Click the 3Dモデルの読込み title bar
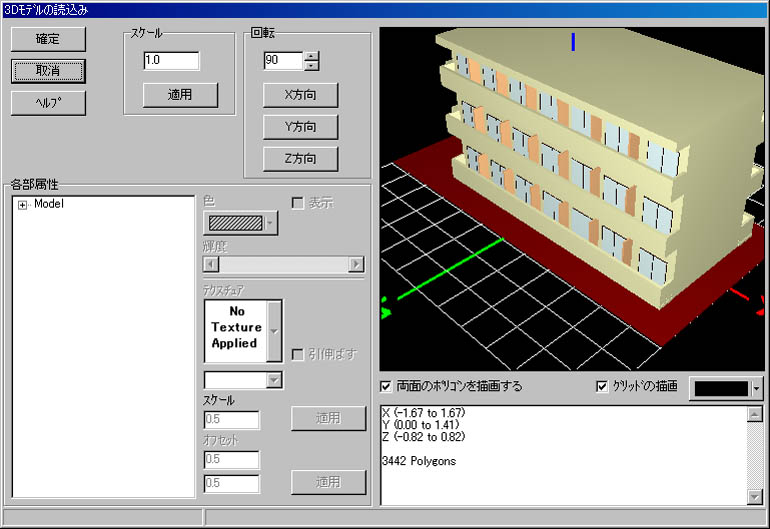Viewport: 770px width, 529px height. point(385,10)
